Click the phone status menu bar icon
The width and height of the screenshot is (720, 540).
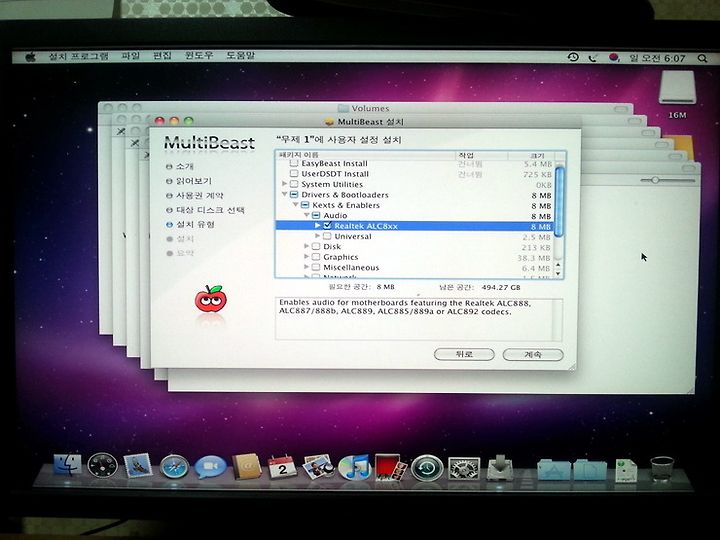click(x=593, y=57)
